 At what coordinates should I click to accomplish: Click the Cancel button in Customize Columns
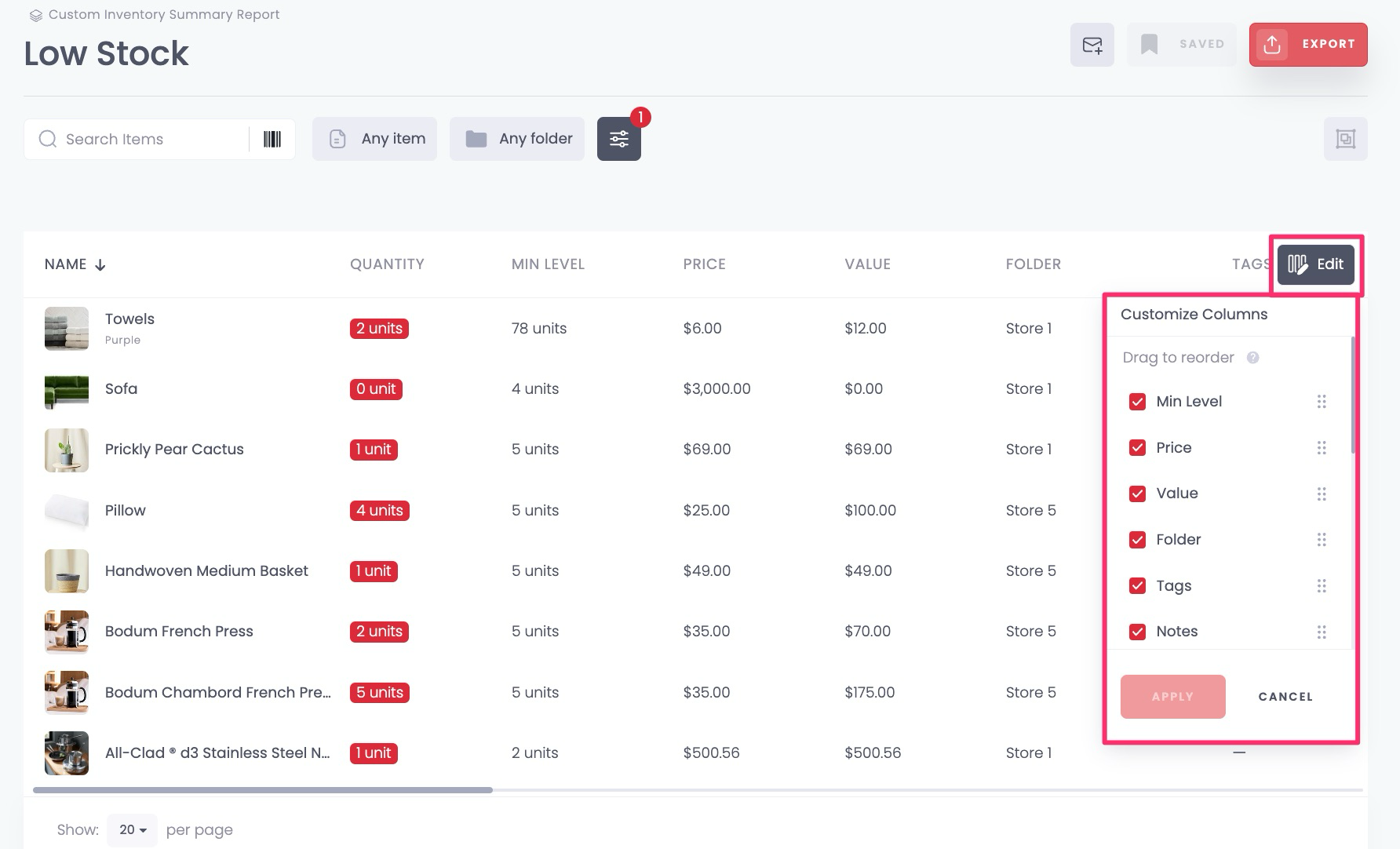coord(1285,696)
